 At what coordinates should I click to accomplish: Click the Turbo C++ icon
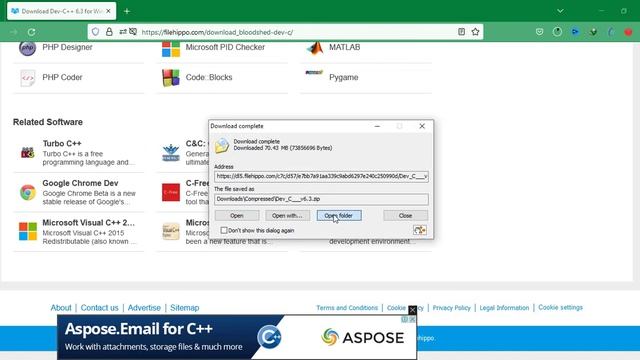27,153
